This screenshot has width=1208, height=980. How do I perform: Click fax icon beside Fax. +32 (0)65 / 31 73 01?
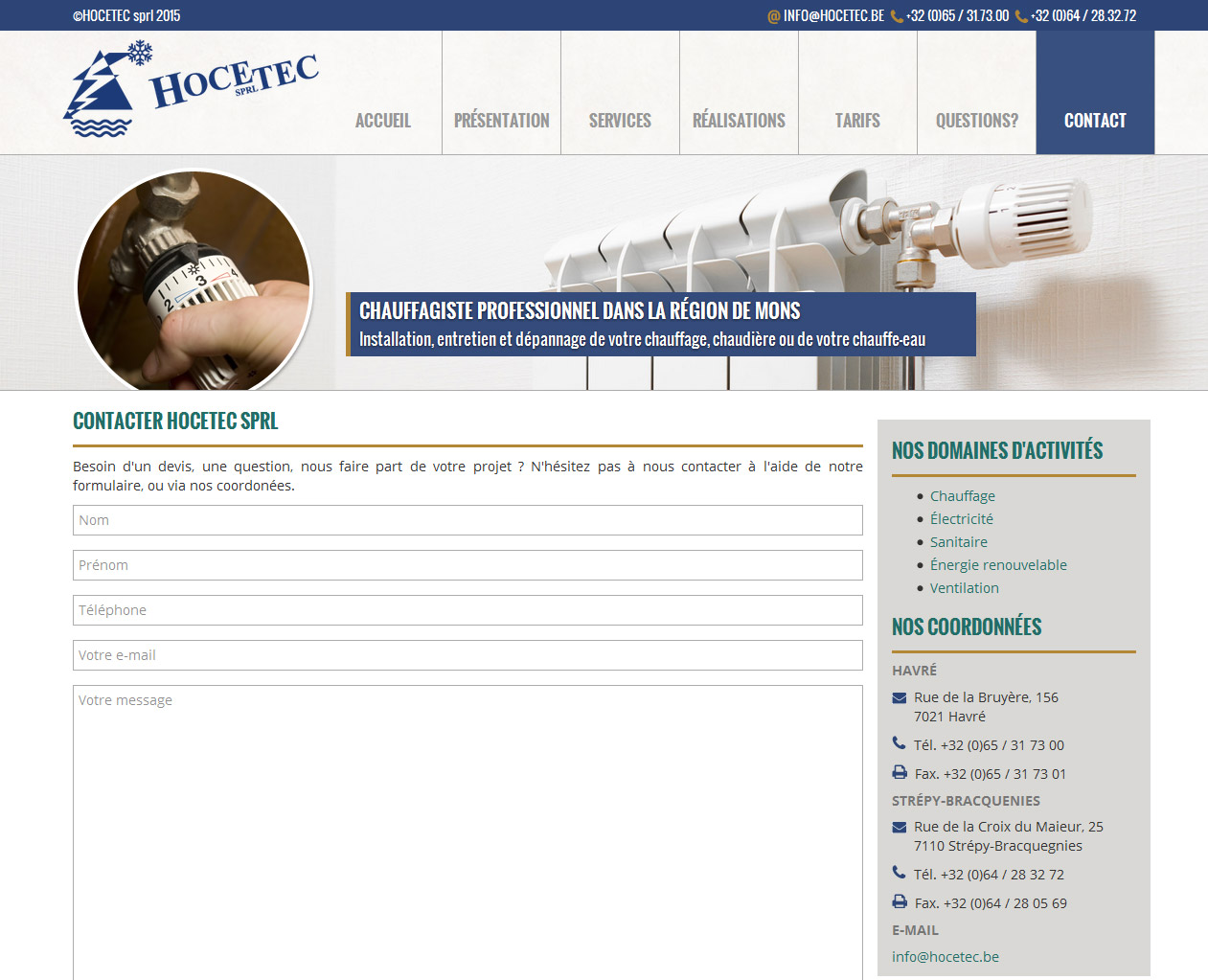coord(900,772)
